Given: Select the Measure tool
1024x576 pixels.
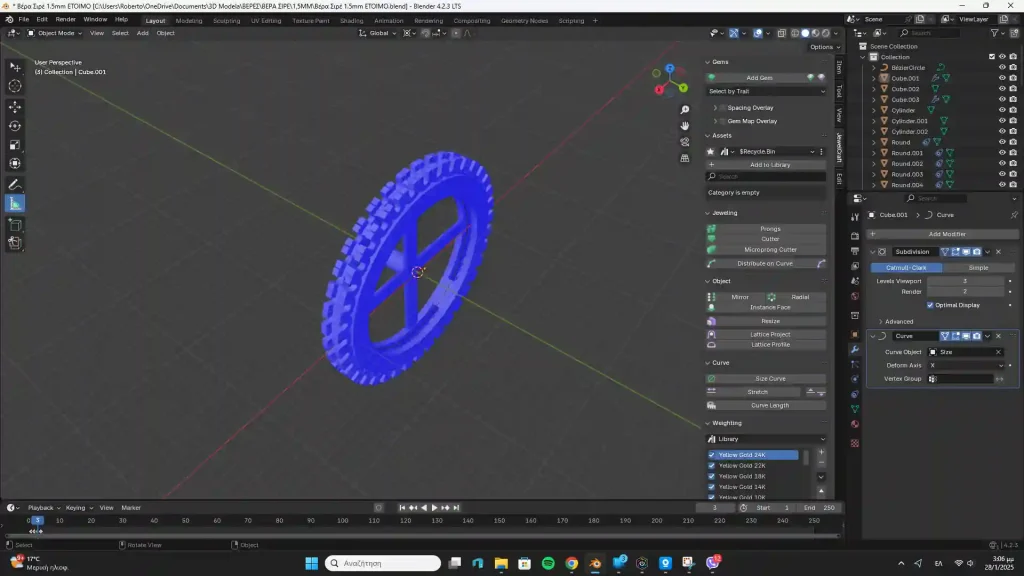Looking at the screenshot, I should point(15,204).
